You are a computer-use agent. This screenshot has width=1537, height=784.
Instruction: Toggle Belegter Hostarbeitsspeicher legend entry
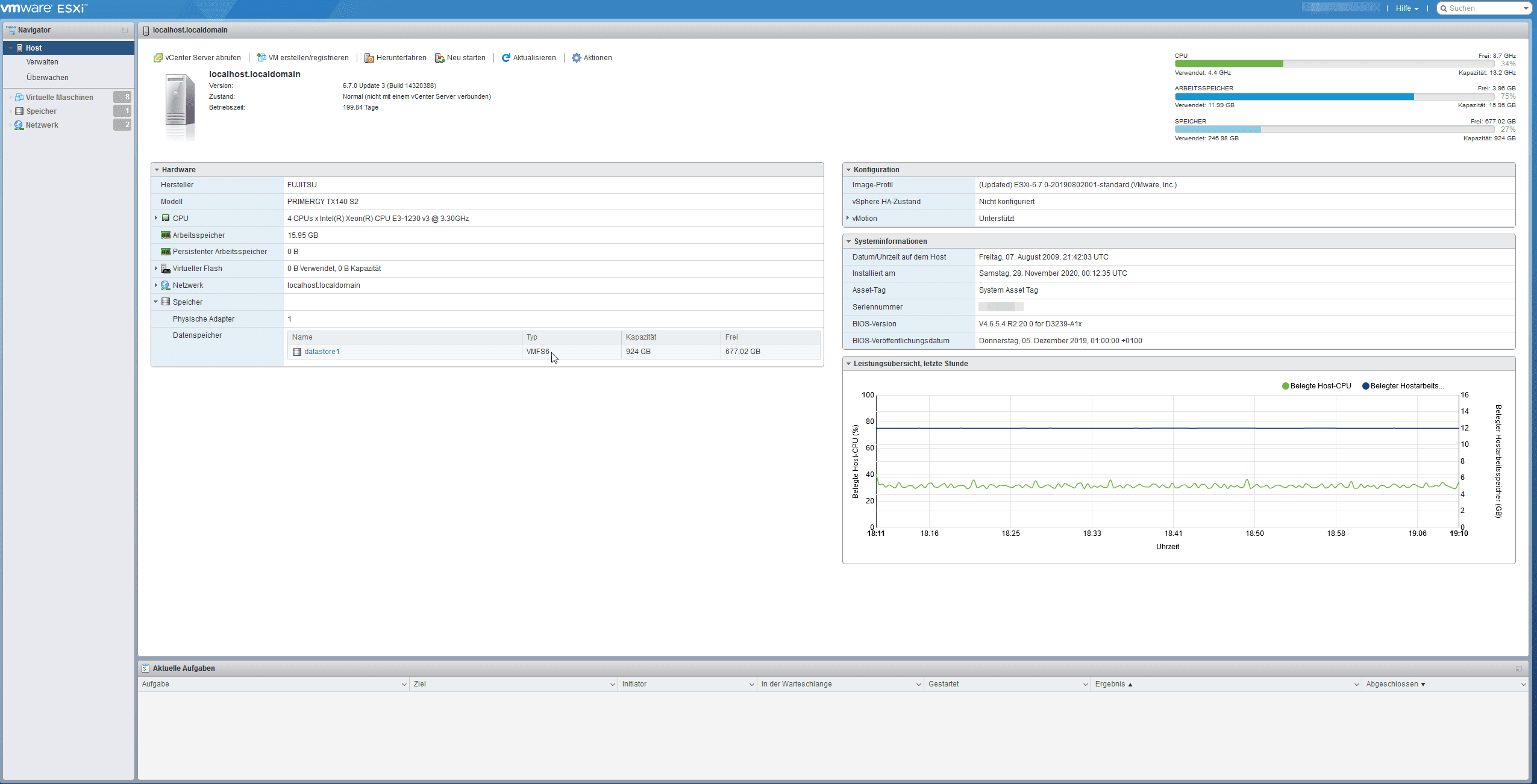coord(1403,386)
